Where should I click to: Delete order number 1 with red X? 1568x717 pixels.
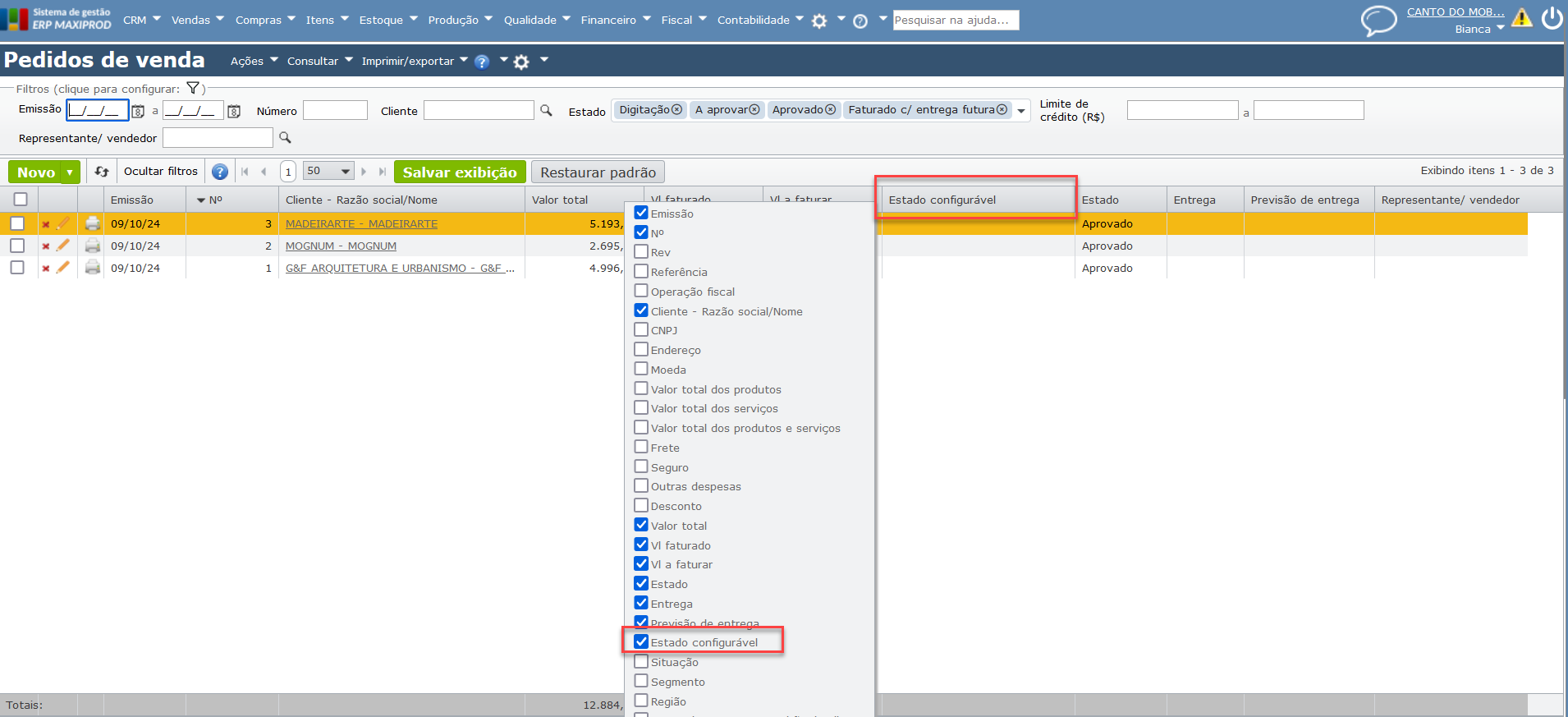pyautogui.click(x=46, y=269)
